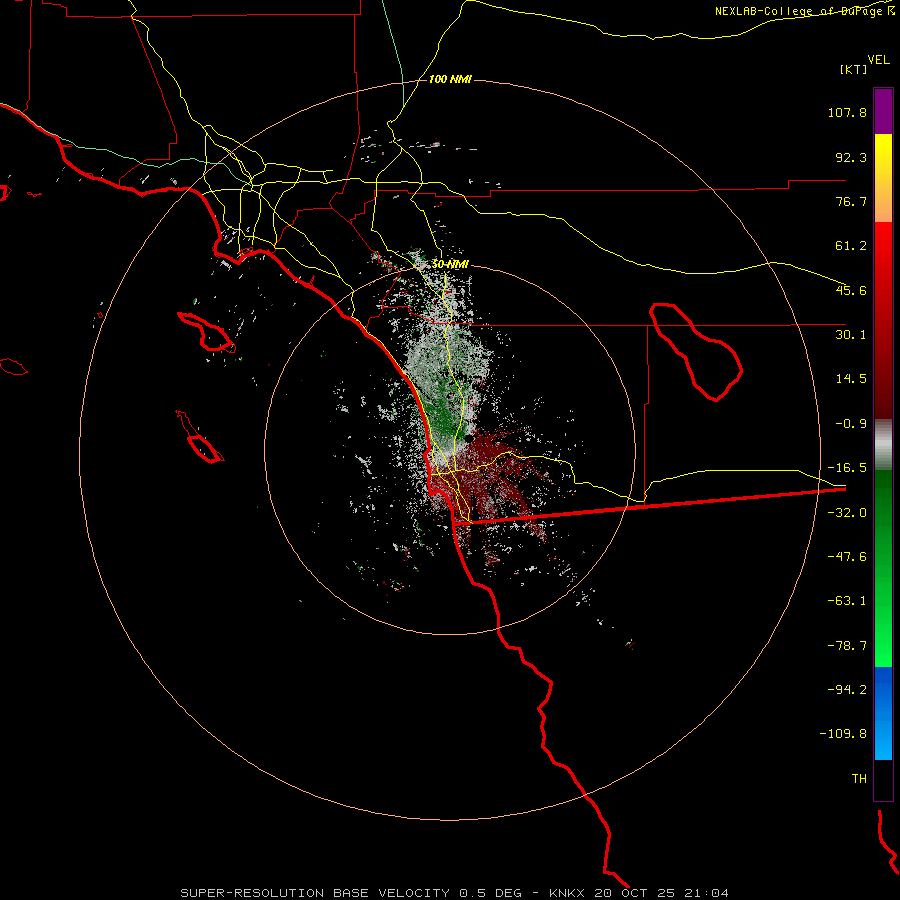This screenshot has height=900, width=900.
Task: Click the Super-Resolution Base Velocity caption
Action: pos(454,893)
